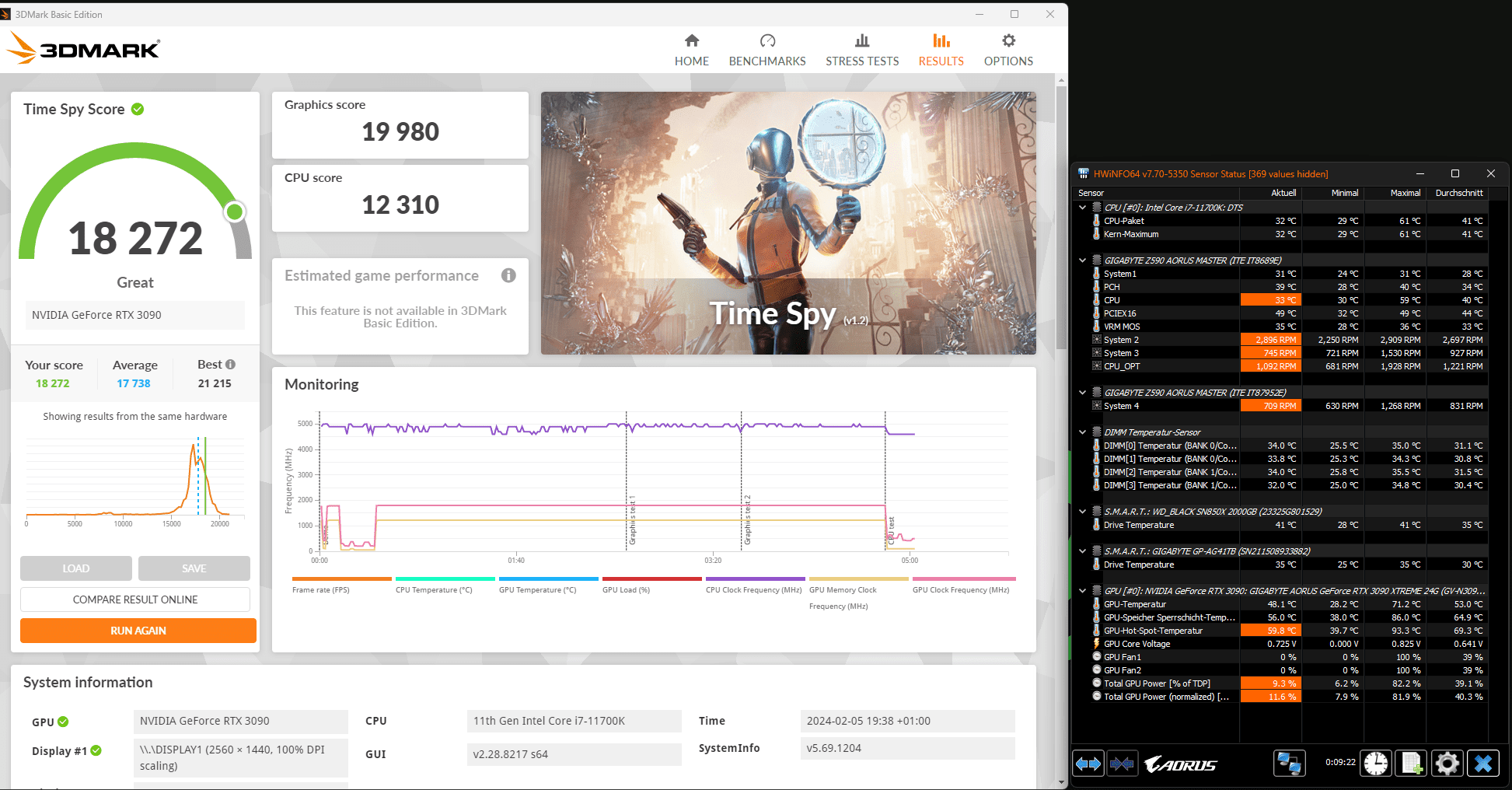Screen dimensions: 1512x790
Task: Click the HWiNFO shrink columns arrows icon
Action: [x=1122, y=764]
